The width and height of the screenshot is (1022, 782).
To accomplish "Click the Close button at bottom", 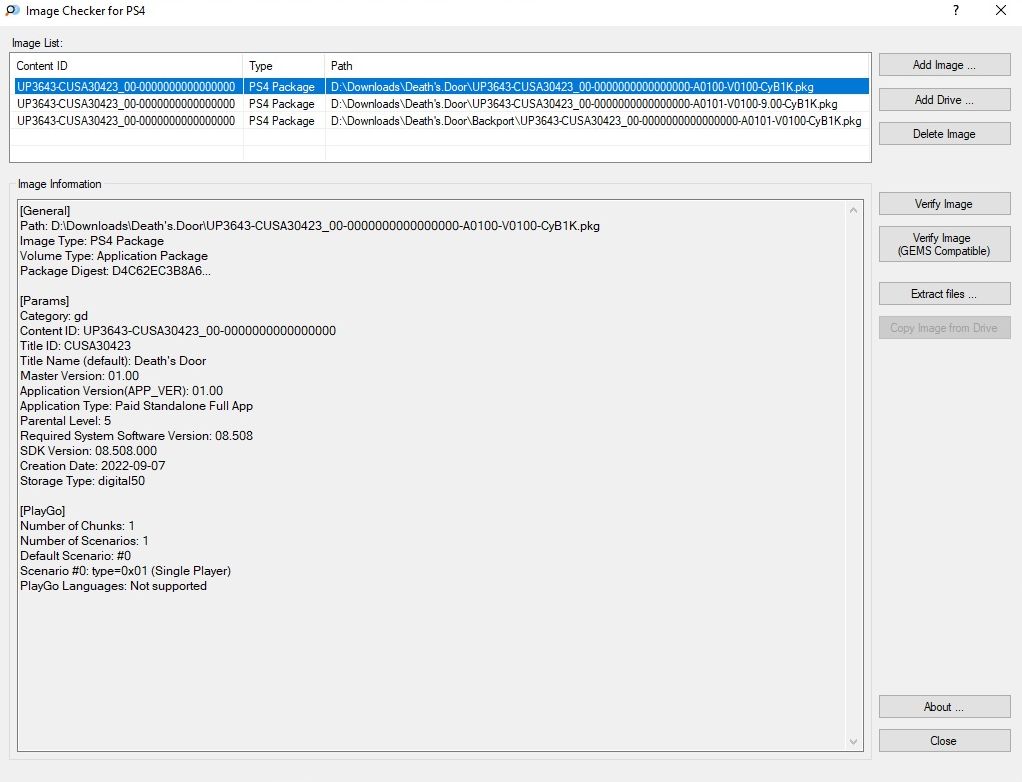I will 944,741.
